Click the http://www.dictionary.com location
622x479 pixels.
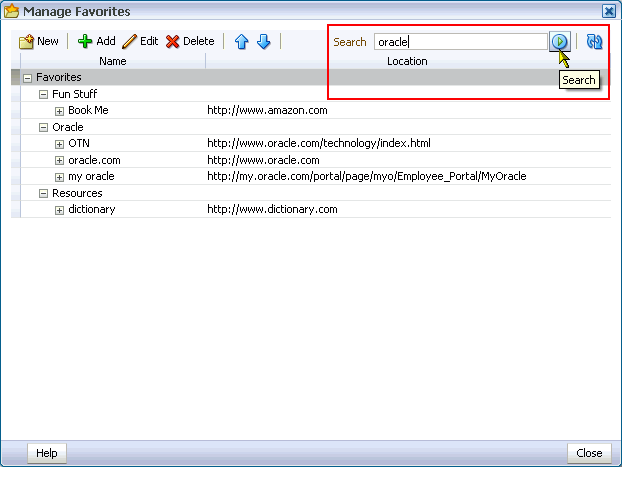point(272,209)
